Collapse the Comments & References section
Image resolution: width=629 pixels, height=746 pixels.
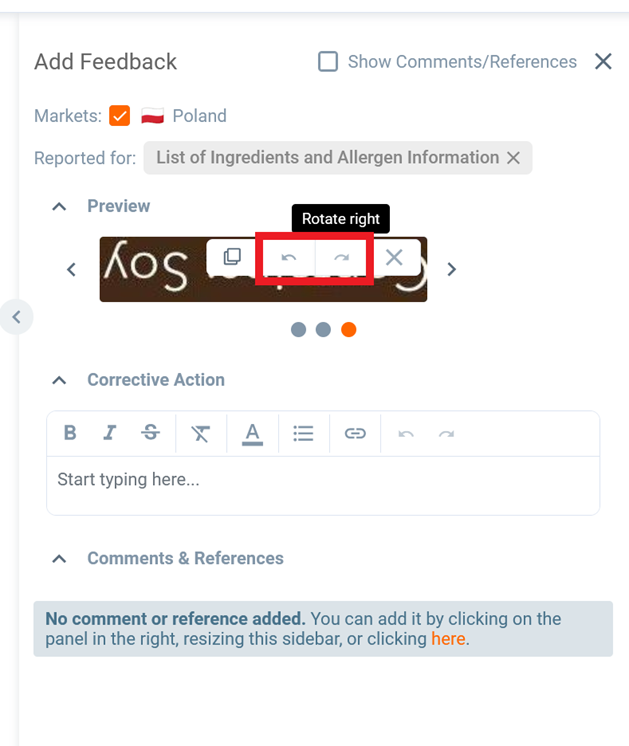pos(59,558)
